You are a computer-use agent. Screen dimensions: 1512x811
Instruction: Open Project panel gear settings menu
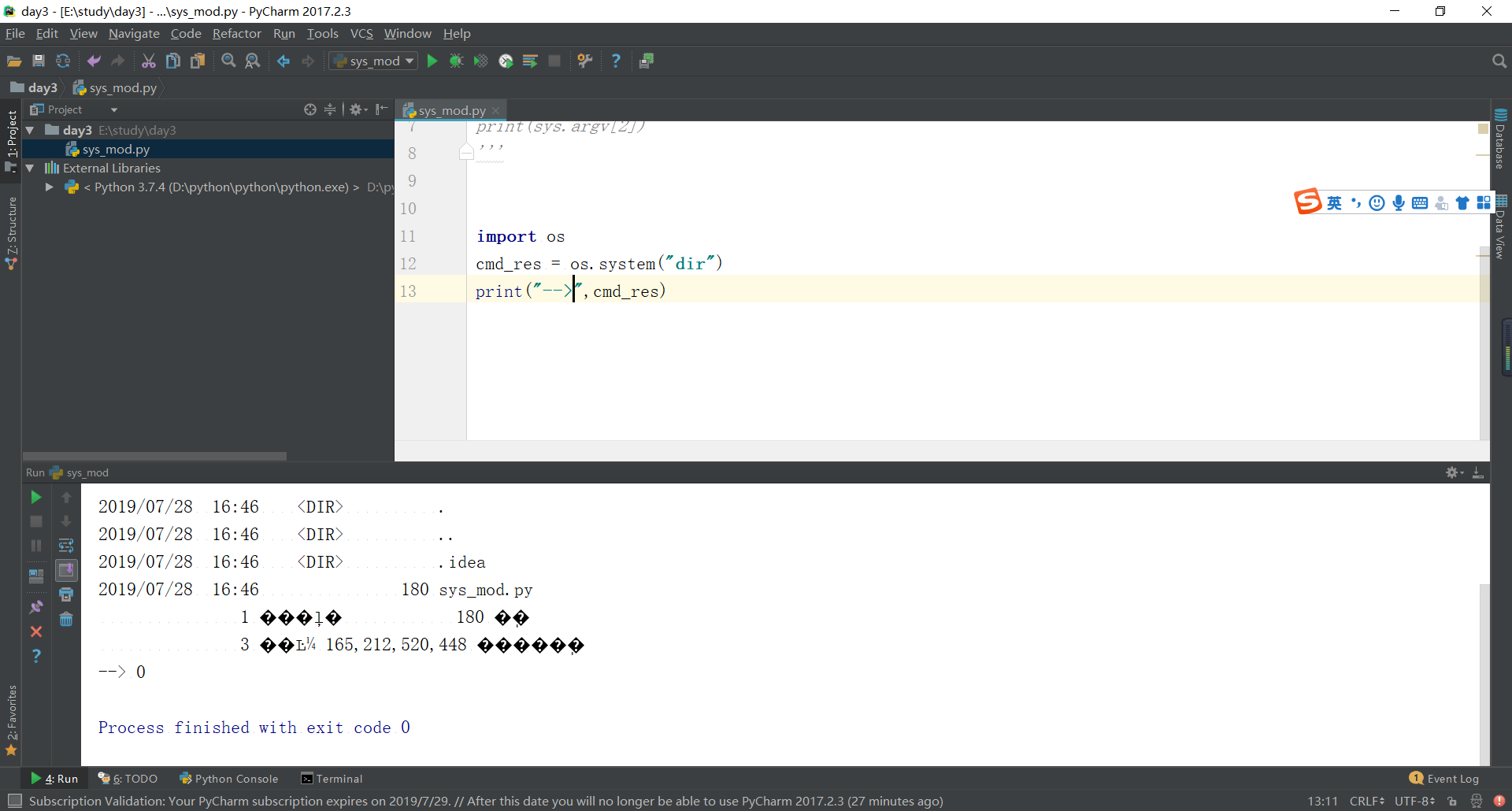(358, 109)
